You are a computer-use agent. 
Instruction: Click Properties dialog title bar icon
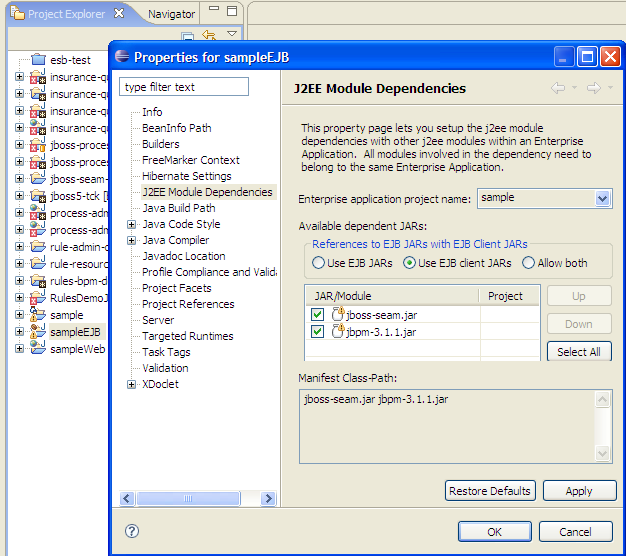coord(122,56)
